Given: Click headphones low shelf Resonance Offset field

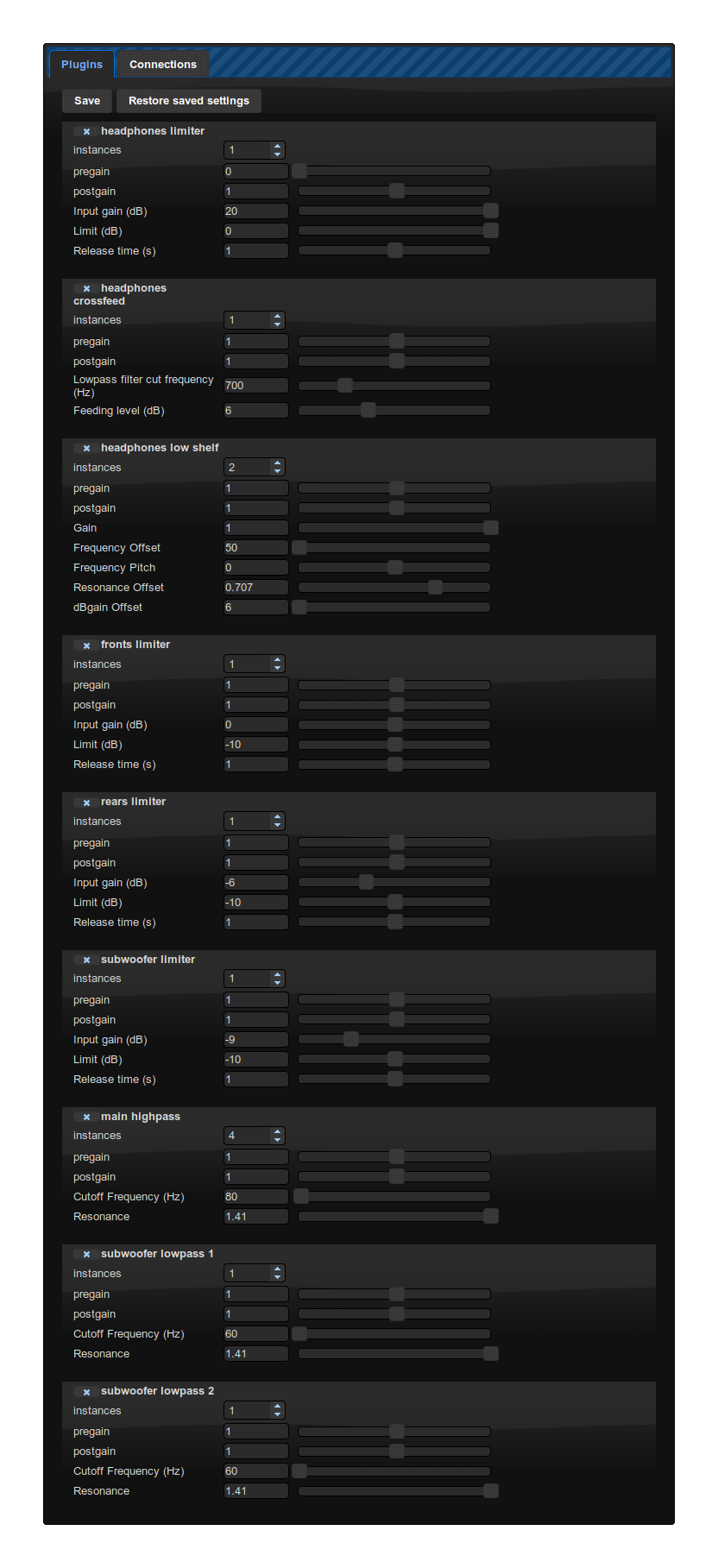Looking at the screenshot, I should pos(256,588).
